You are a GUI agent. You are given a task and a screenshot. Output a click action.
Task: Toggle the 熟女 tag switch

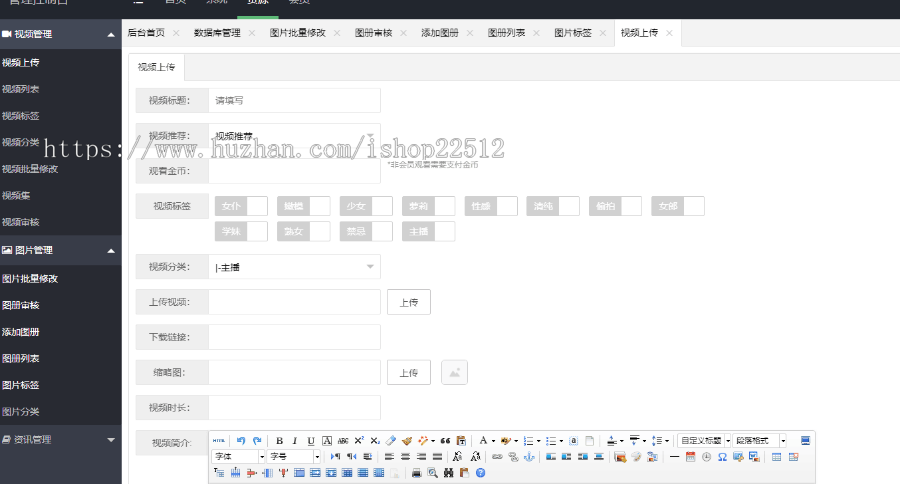[304, 231]
